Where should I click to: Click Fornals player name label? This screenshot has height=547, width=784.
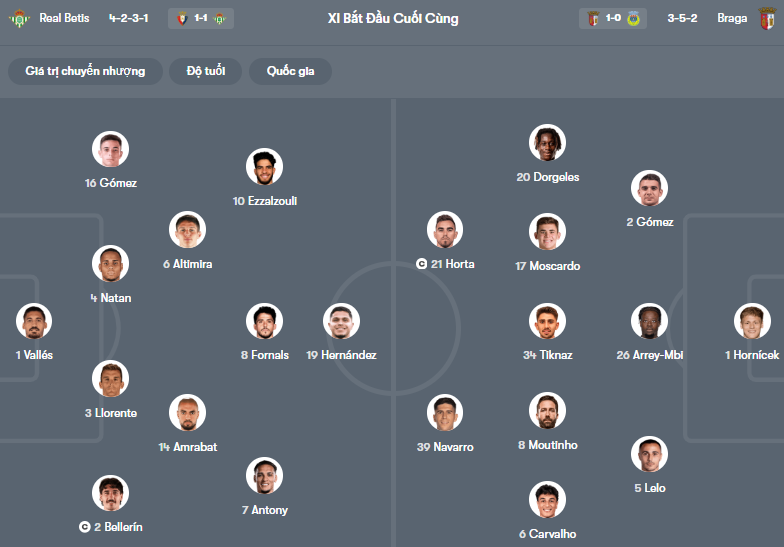264,355
